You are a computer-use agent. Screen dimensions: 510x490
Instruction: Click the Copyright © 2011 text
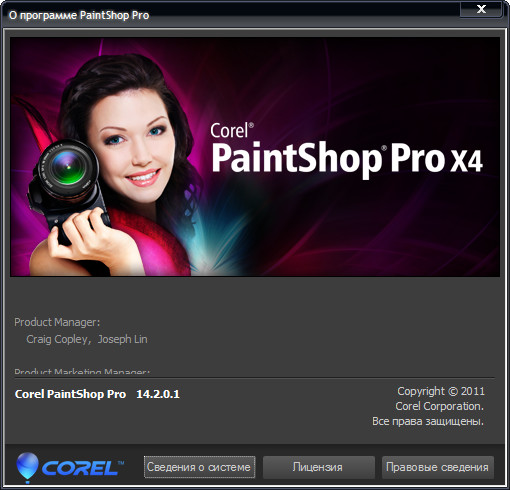[x=441, y=391]
